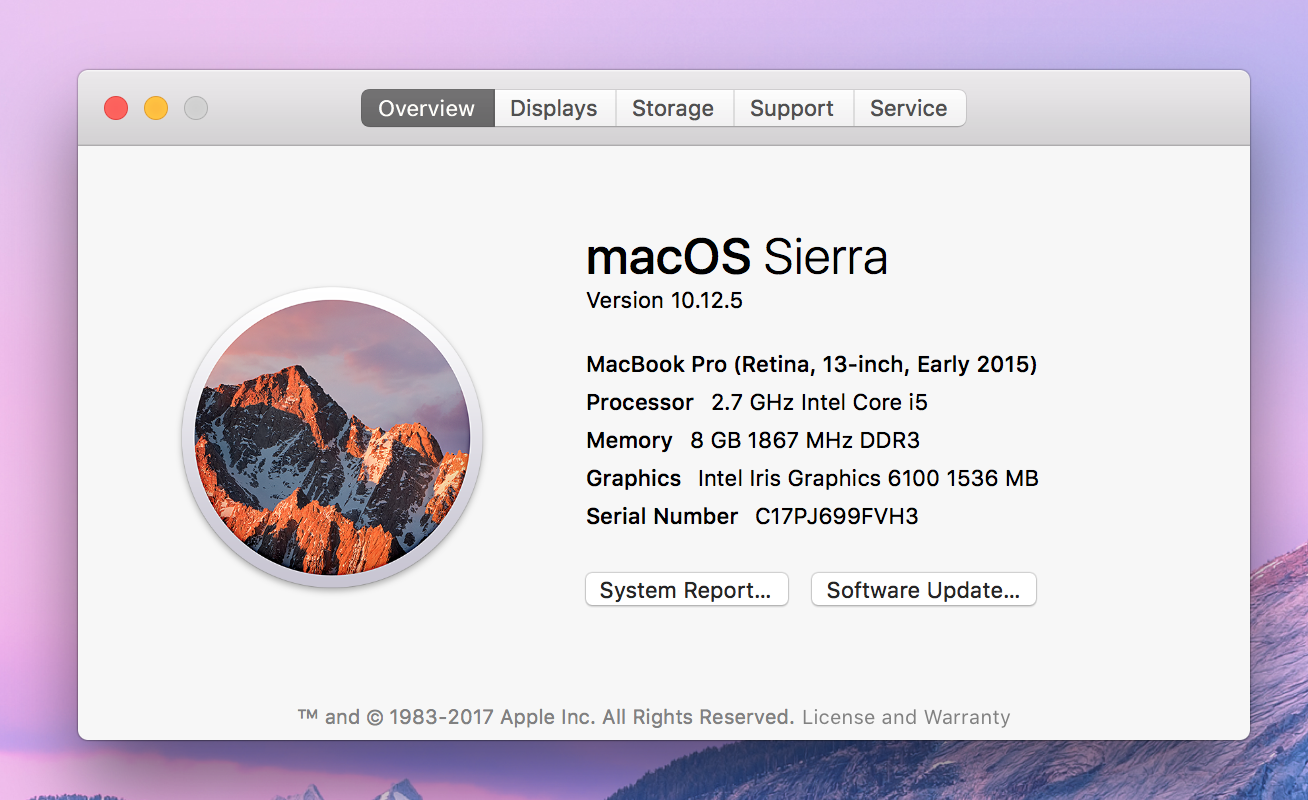This screenshot has height=800, width=1308.
Task: Select the Support tab
Action: point(792,108)
